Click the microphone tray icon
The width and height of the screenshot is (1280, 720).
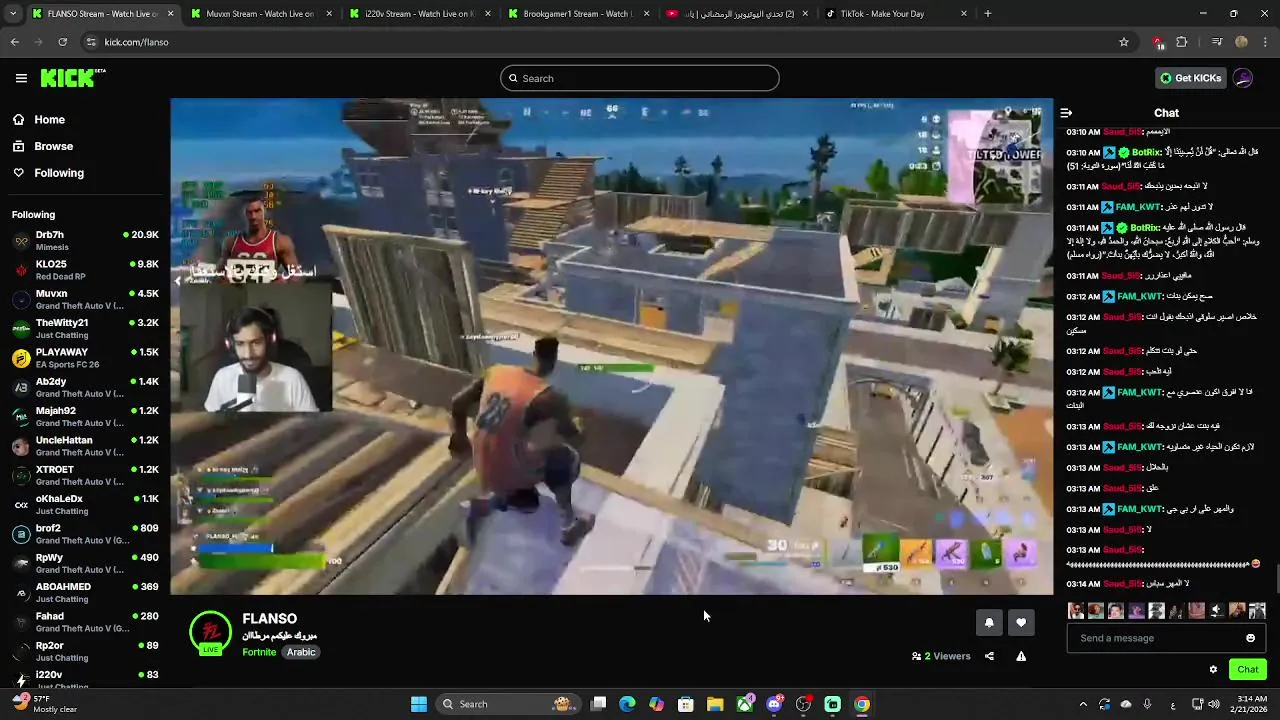[x=1147, y=704]
